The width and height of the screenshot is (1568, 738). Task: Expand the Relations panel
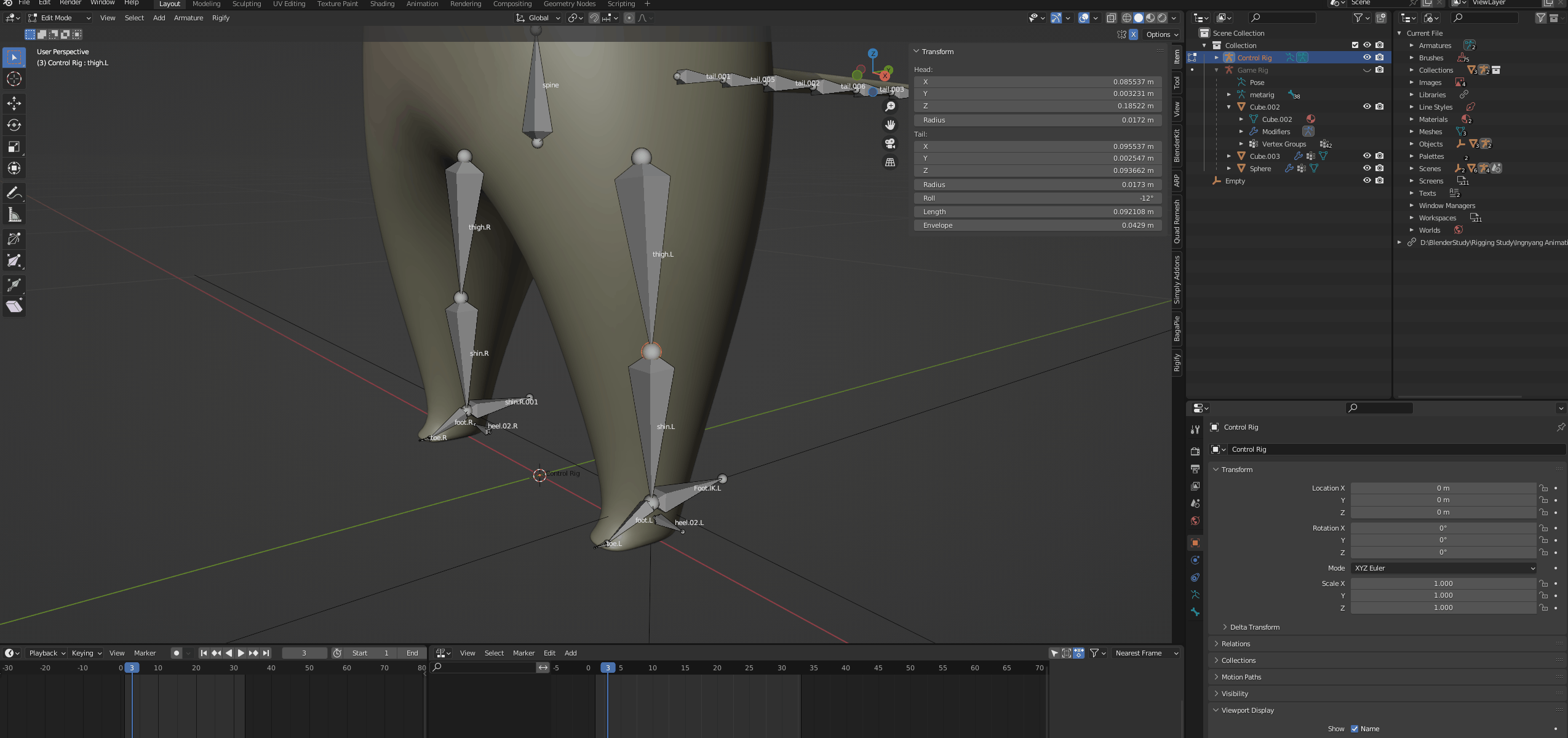pyautogui.click(x=1235, y=644)
